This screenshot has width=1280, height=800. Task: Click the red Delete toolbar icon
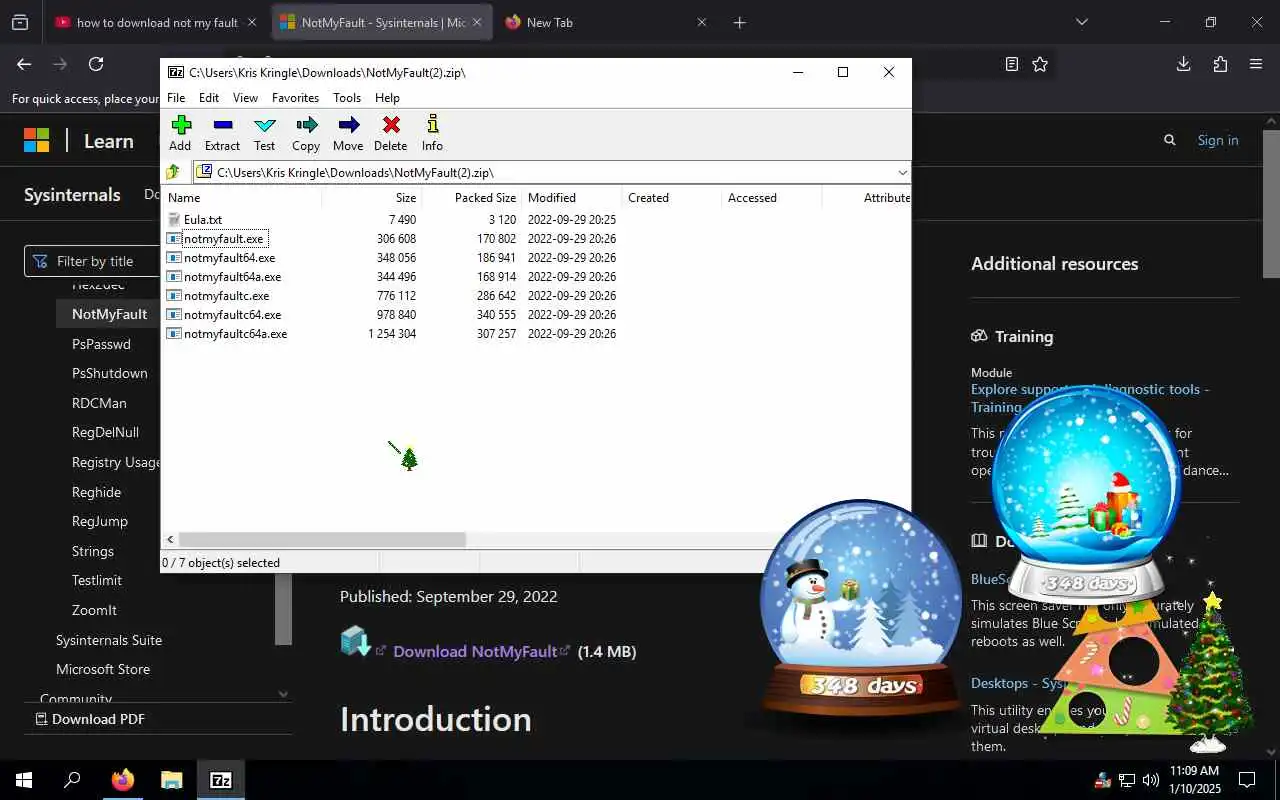[x=390, y=133]
